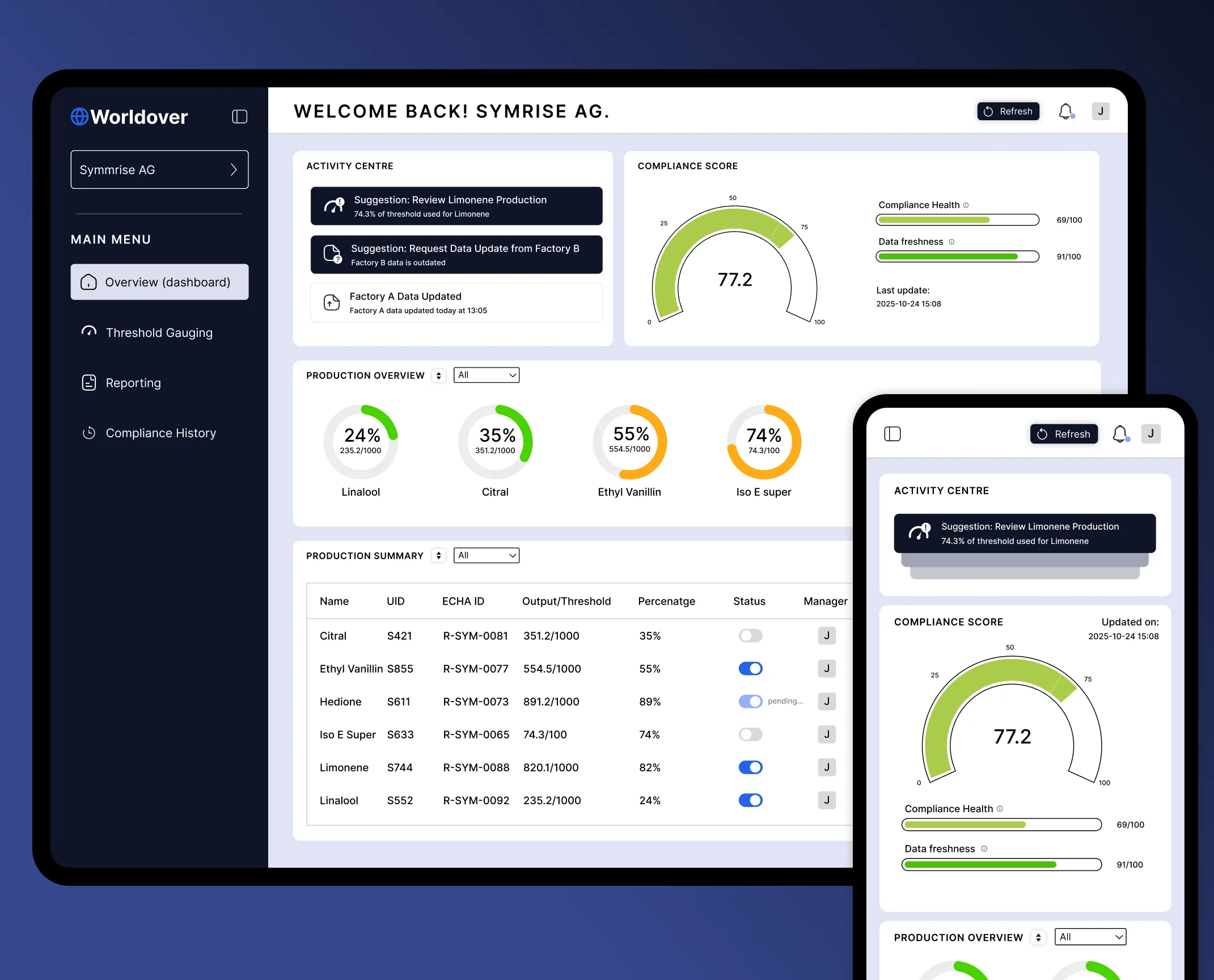Screen dimensions: 1214x980
Task: Click Citral 35% donut chart
Action: [x=496, y=442]
